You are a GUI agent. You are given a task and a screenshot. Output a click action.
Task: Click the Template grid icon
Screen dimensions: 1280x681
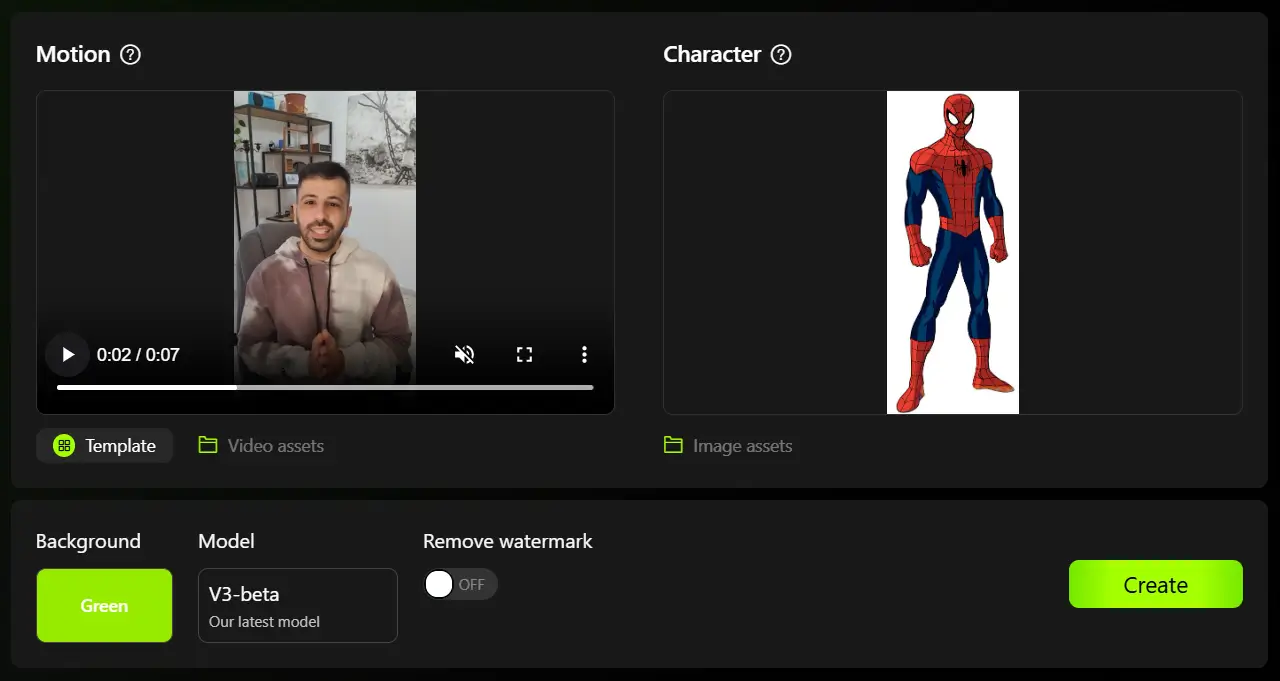[64, 446]
